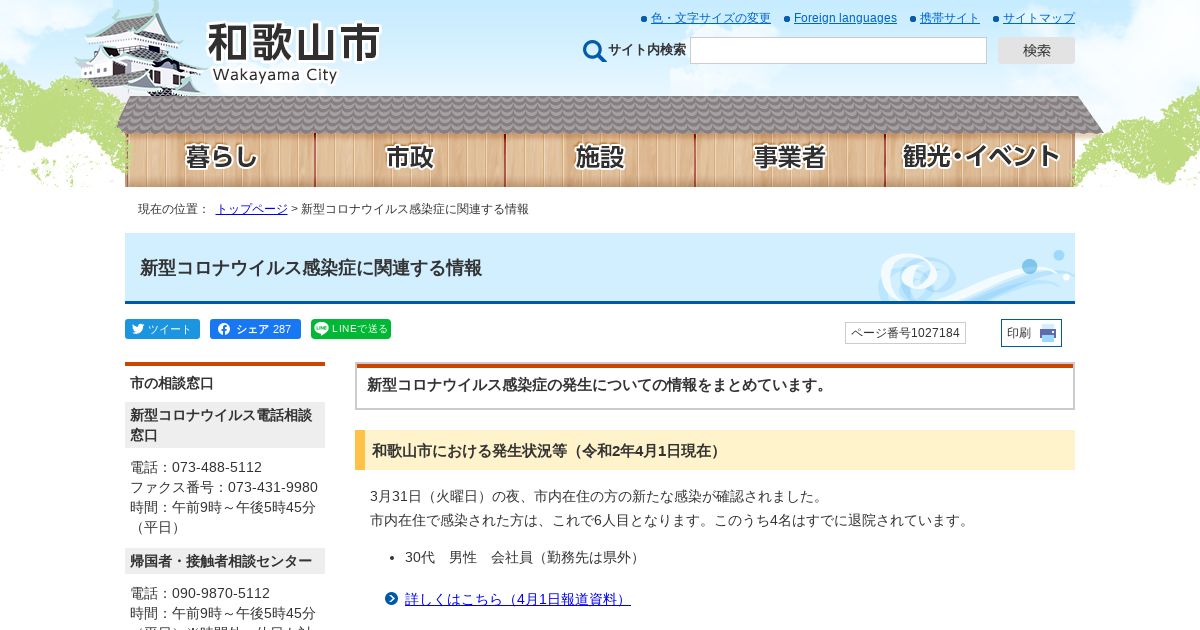
Task: Open the 色・文字サイズの変更 link
Action: 711,18
